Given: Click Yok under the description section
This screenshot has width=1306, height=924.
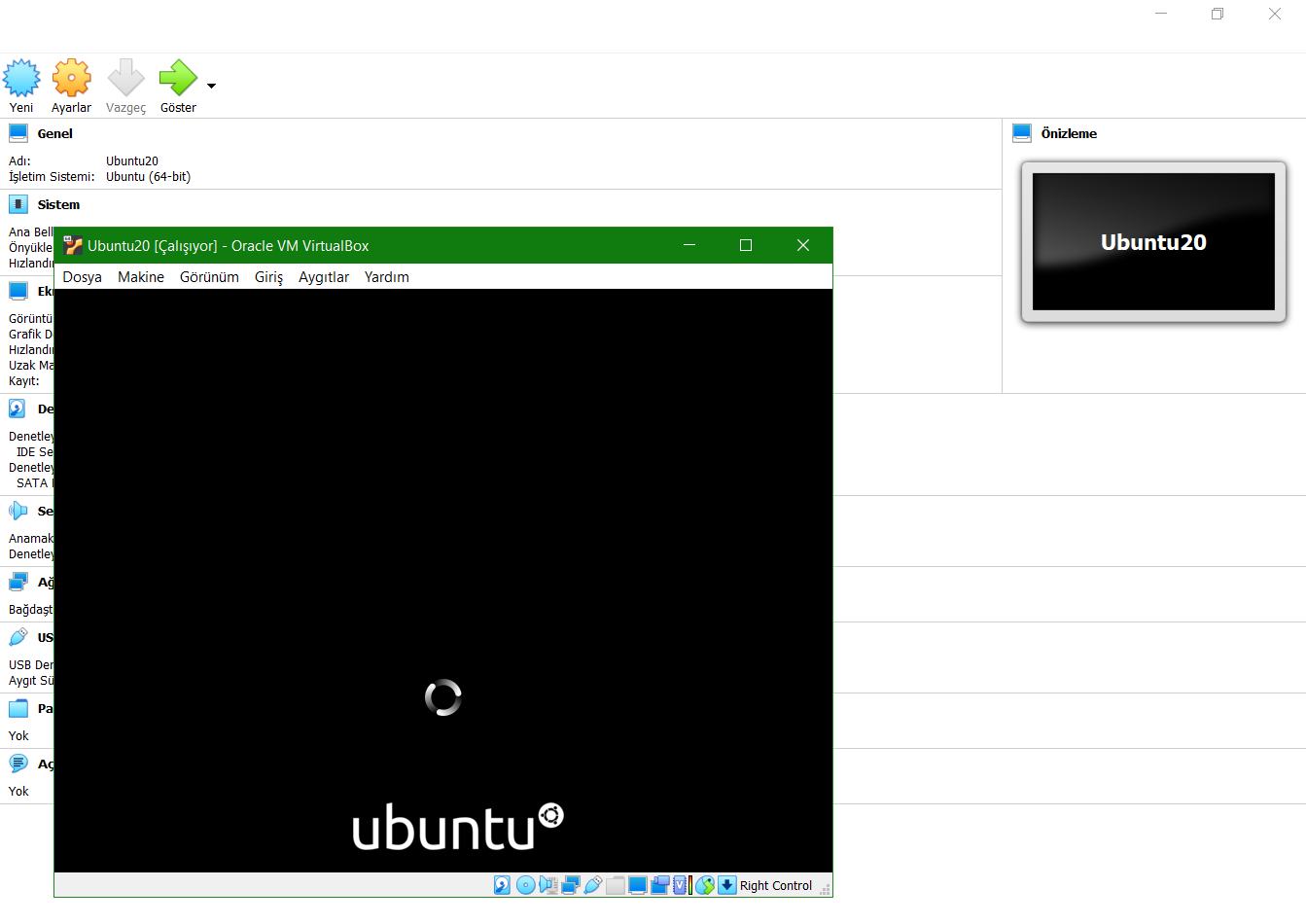Looking at the screenshot, I should pos(18,792).
